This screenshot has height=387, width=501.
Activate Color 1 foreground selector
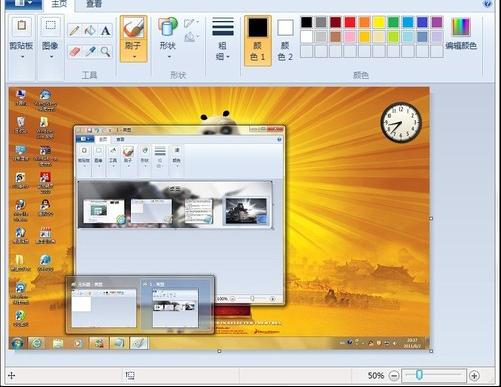pyautogui.click(x=258, y=40)
